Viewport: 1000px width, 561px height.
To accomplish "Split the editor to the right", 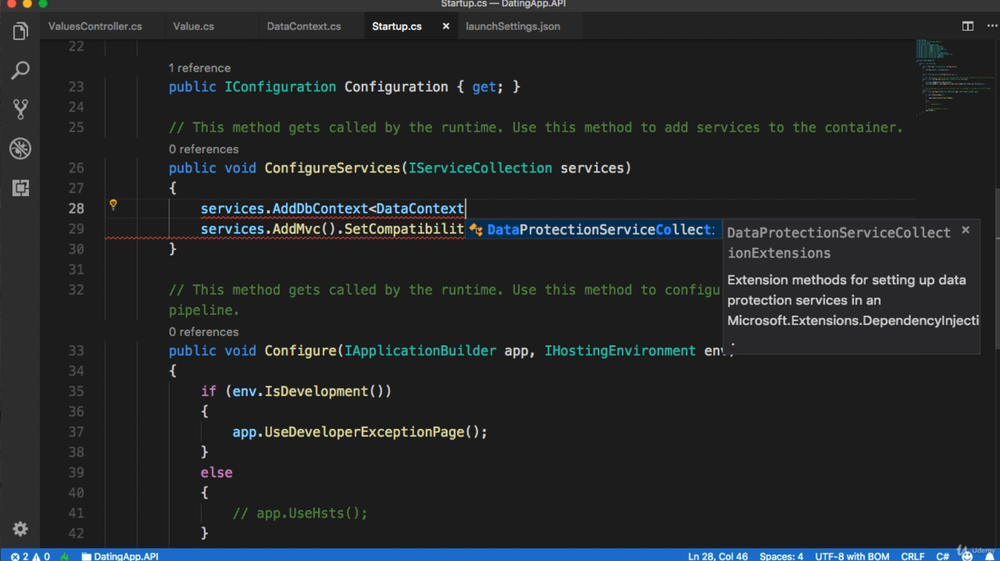I will click(967, 26).
